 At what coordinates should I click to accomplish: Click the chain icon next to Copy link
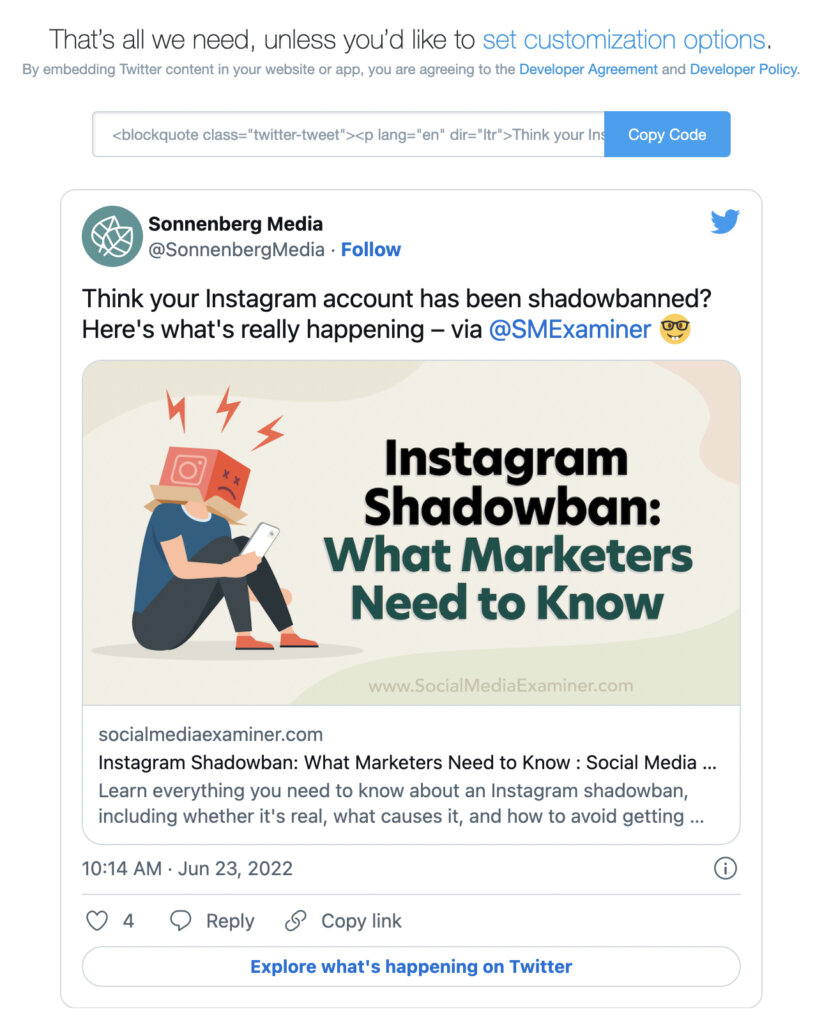point(296,920)
